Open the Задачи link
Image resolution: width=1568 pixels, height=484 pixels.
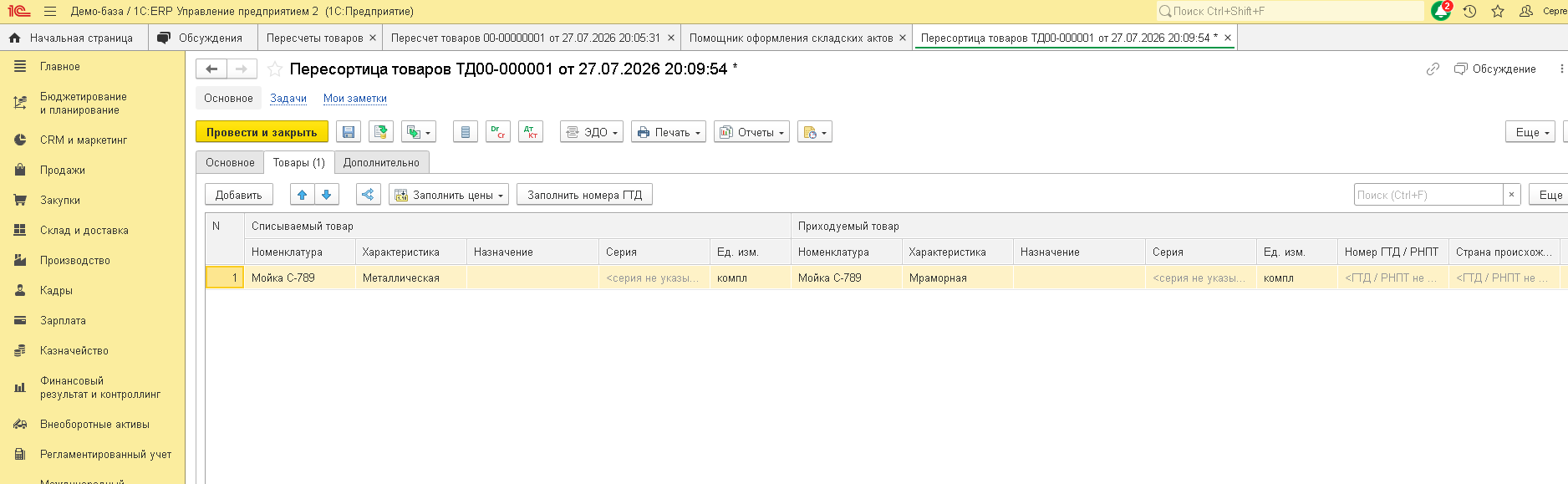(x=288, y=99)
